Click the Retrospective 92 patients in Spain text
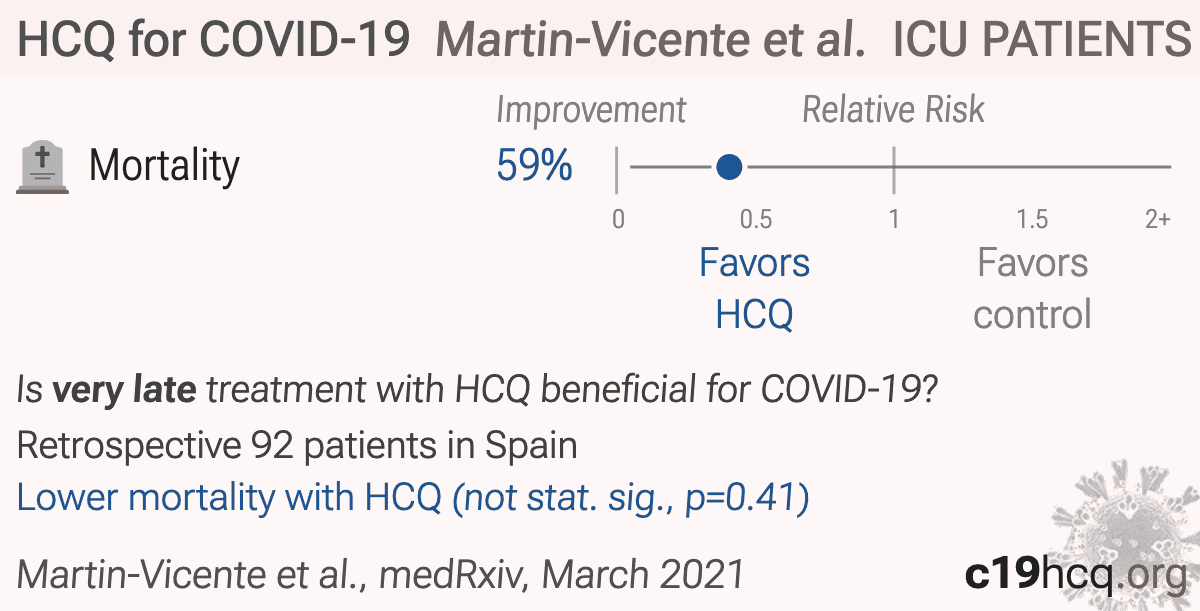The width and height of the screenshot is (1200, 611). tap(298, 445)
